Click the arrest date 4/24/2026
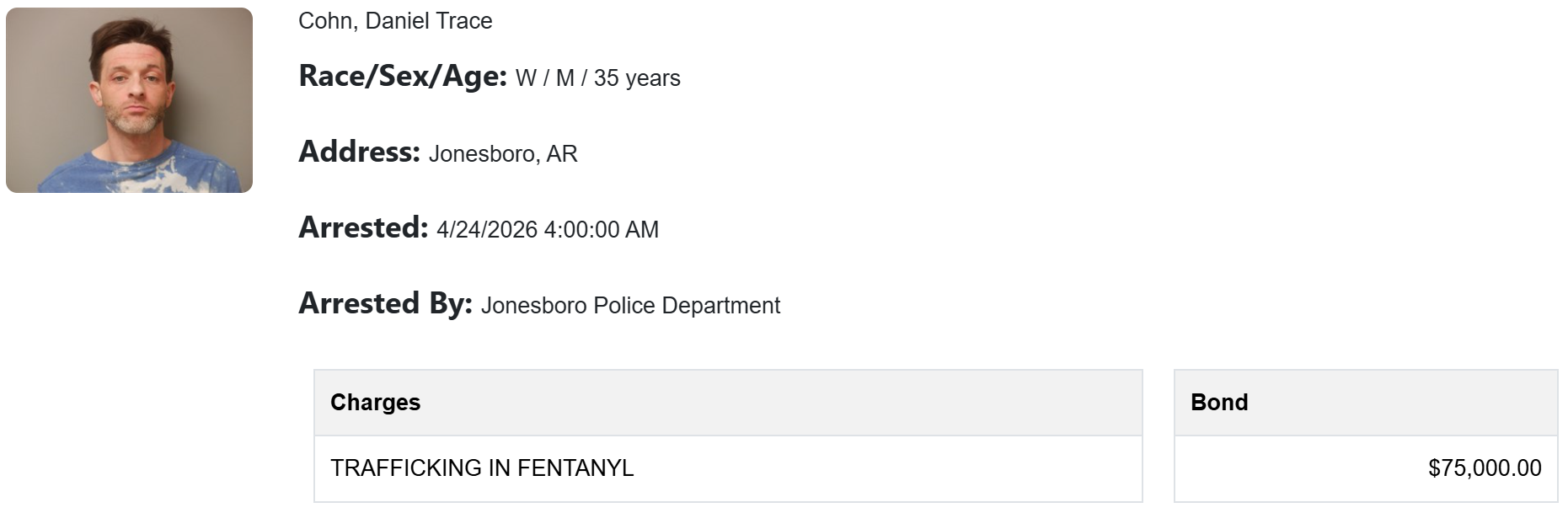Screen dimensions: 1568x513 [x=486, y=230]
